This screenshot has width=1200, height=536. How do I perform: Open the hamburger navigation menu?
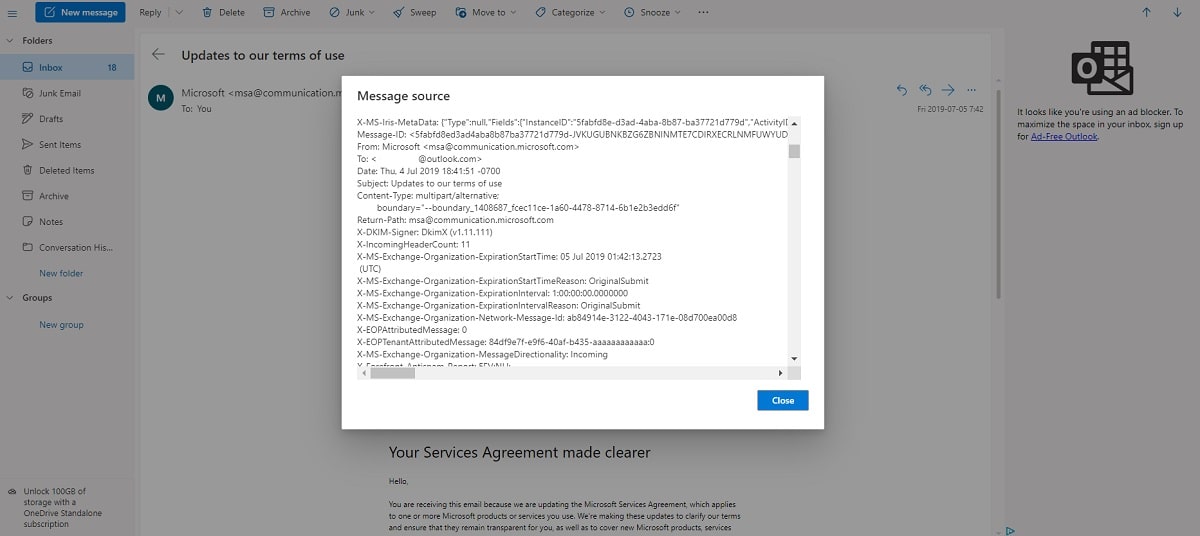click(x=13, y=12)
